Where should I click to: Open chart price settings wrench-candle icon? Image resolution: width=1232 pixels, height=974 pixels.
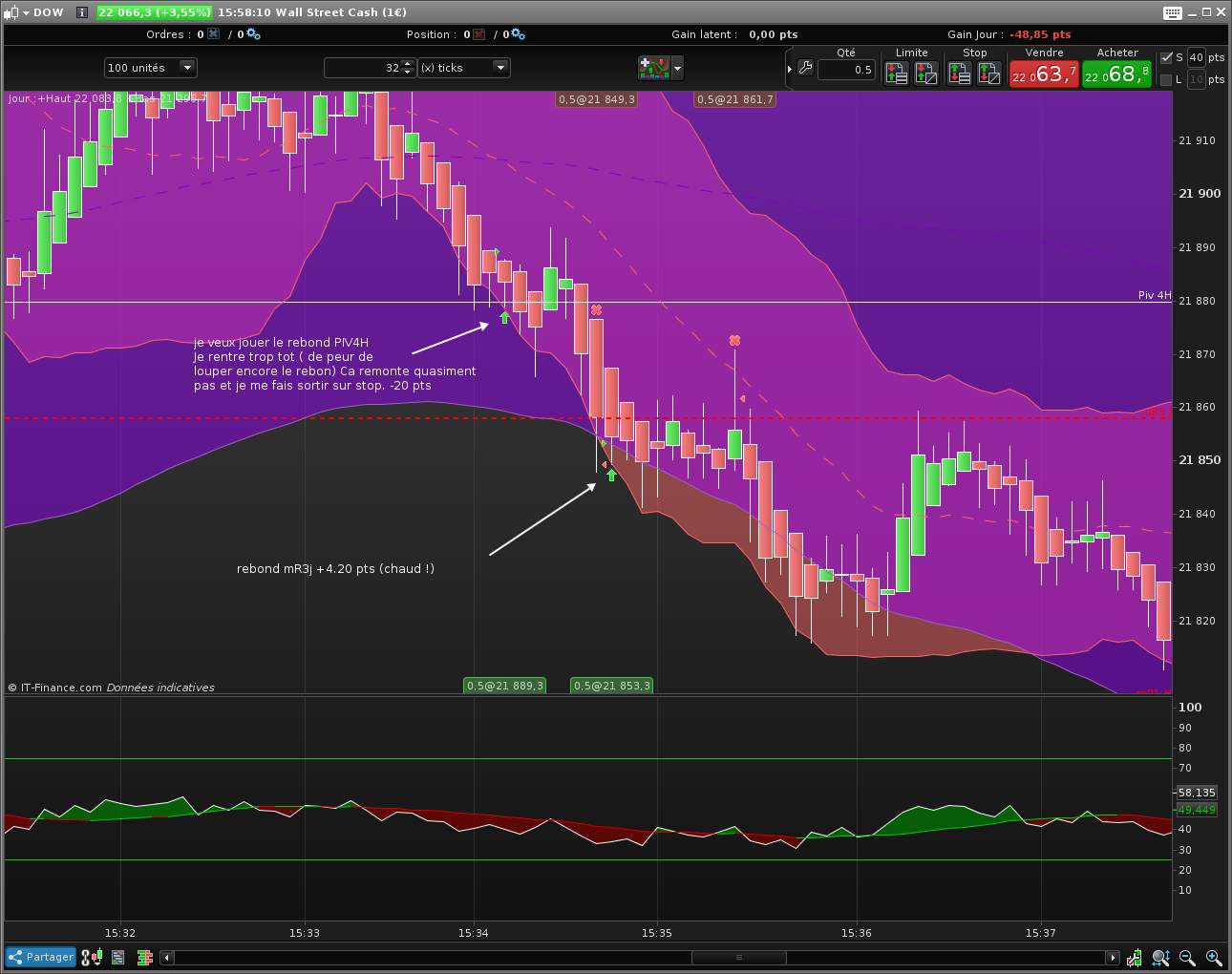(1134, 957)
